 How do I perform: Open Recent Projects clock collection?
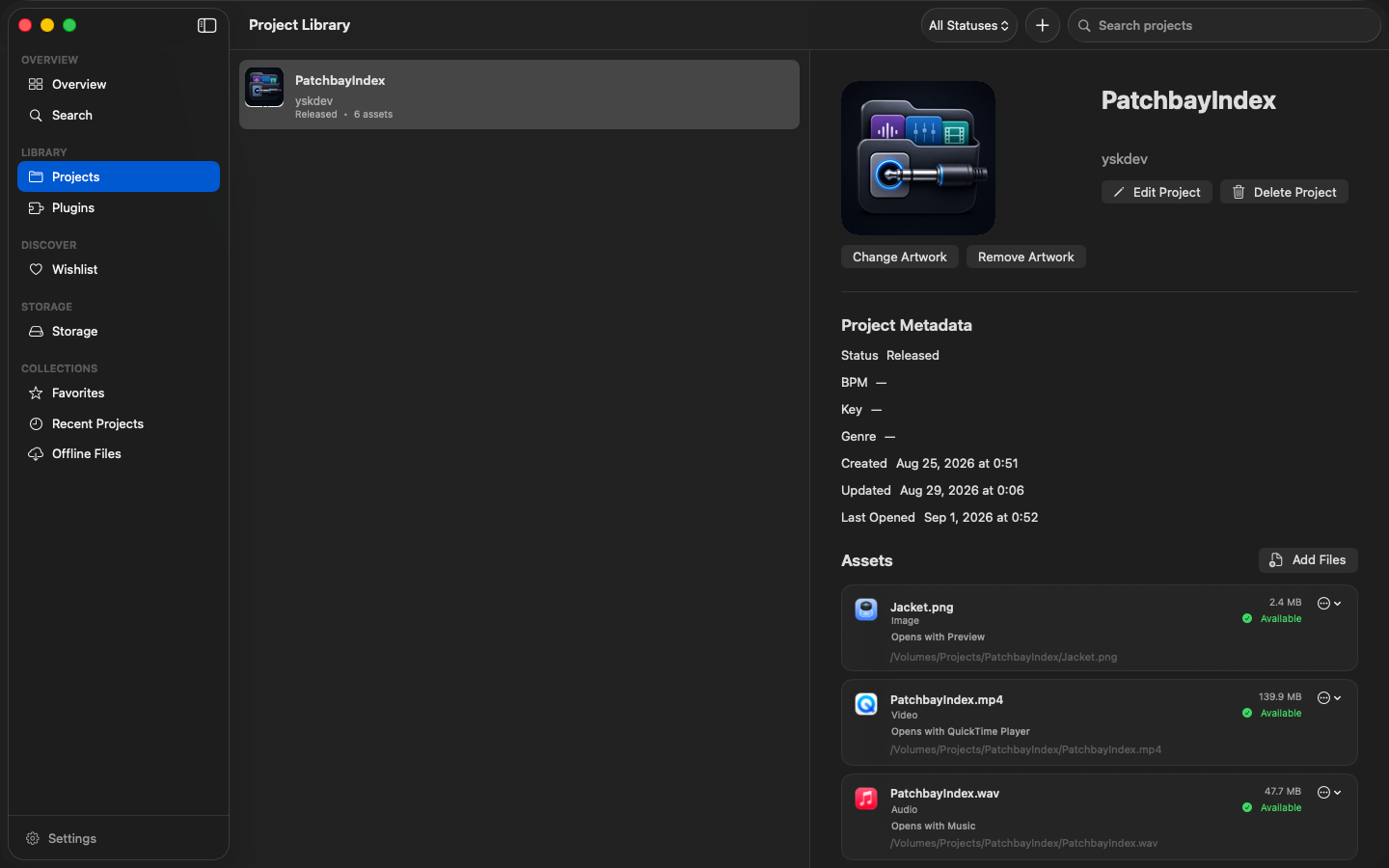pyautogui.click(x=119, y=424)
